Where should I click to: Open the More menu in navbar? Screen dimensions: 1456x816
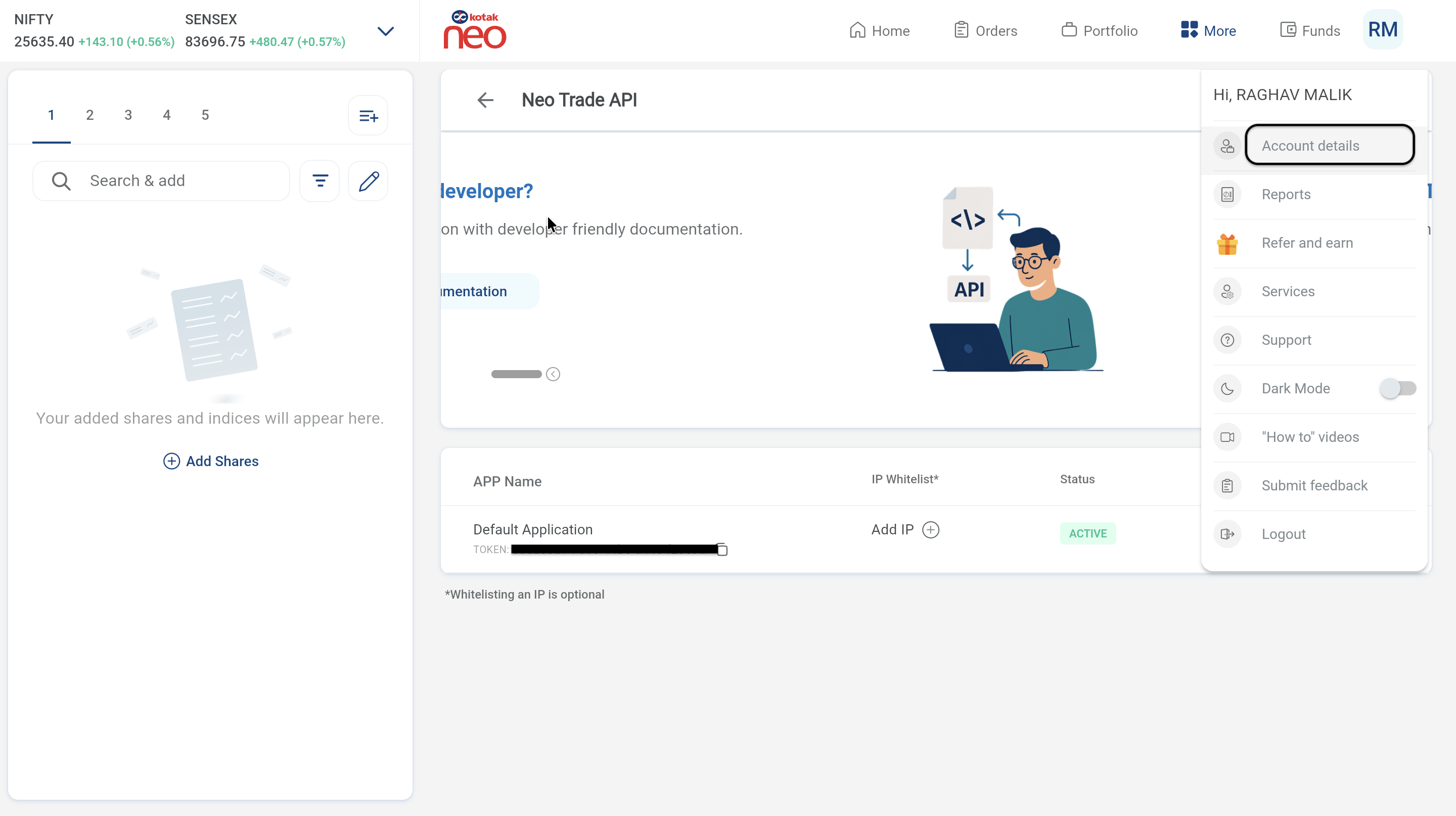point(1208,30)
